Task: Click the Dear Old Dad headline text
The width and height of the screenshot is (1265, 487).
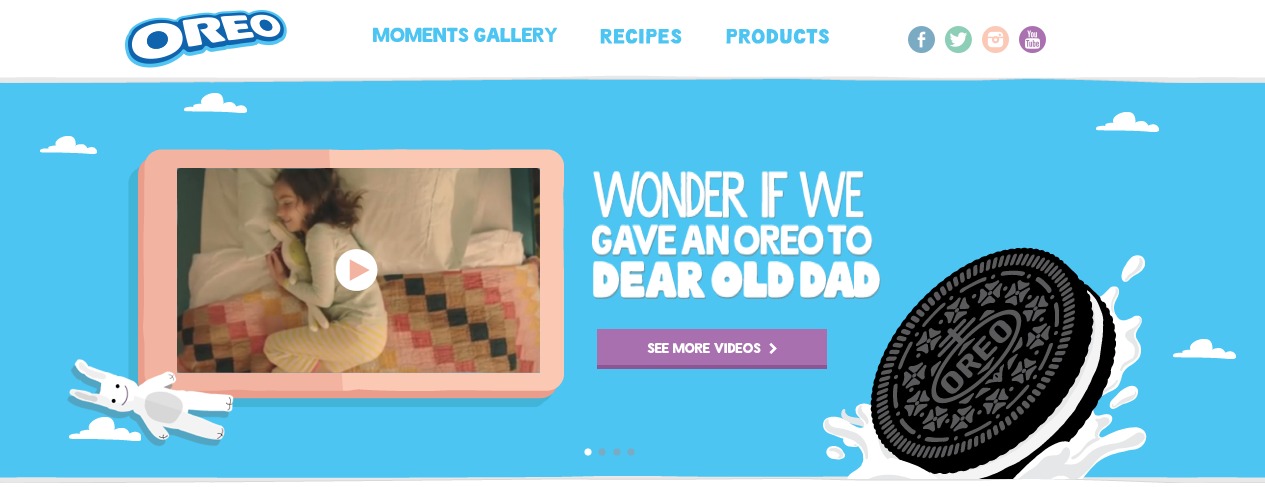Action: click(x=736, y=280)
